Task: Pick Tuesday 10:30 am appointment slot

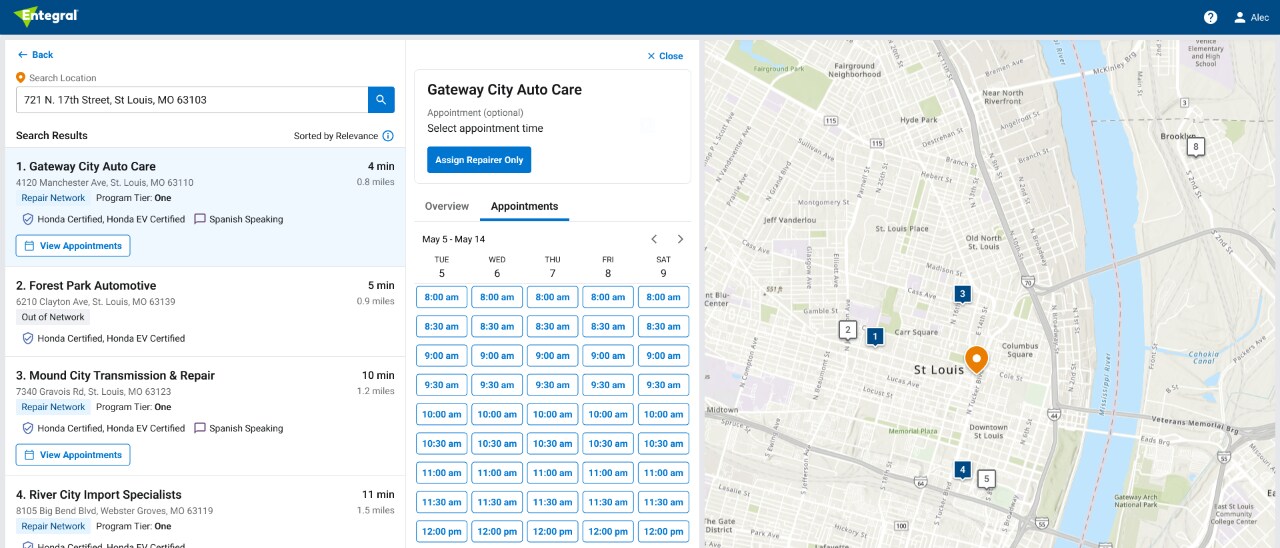Action: [x=441, y=444]
